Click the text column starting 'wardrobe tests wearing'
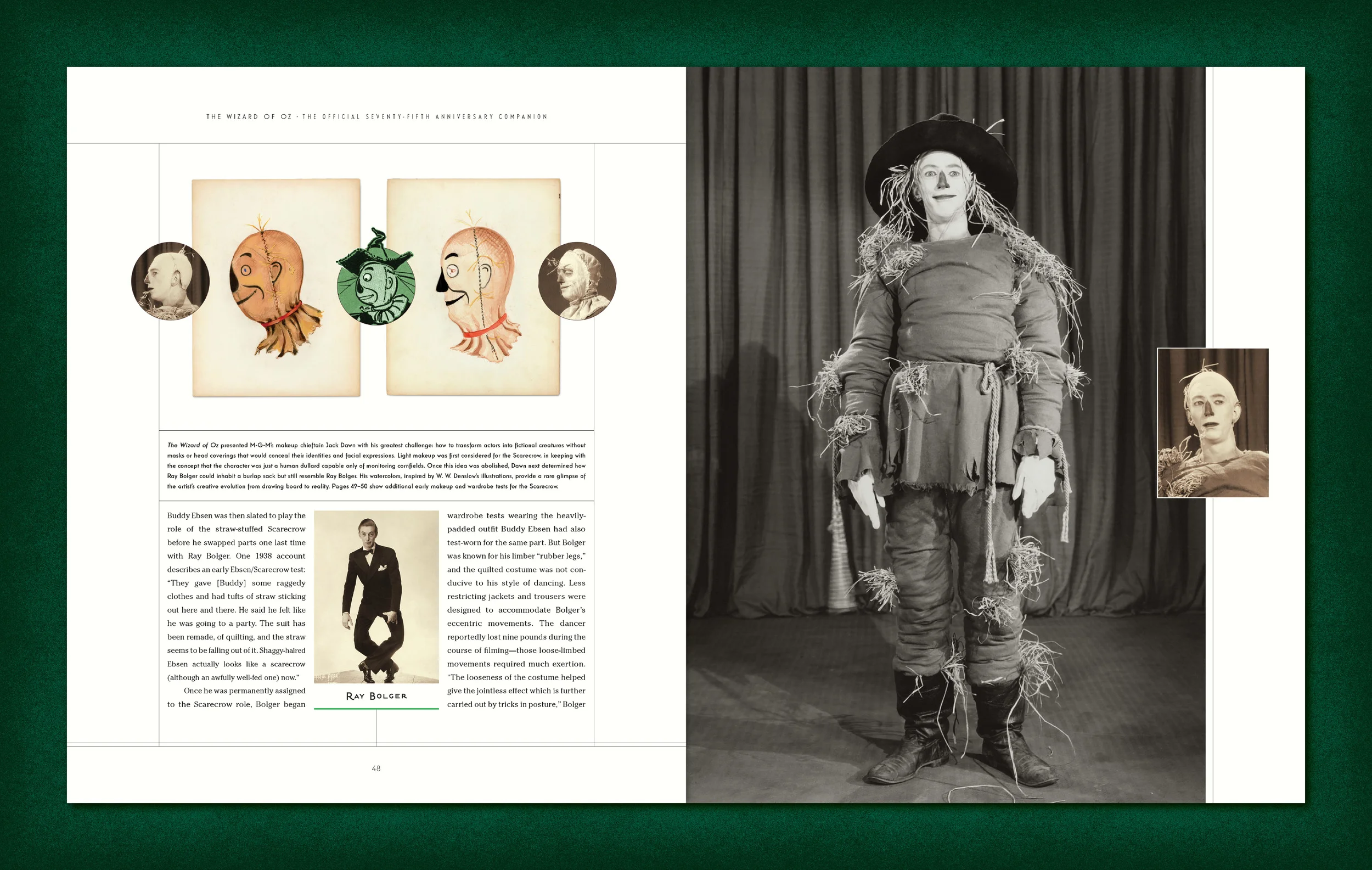Viewport: 1372px width, 870px height. click(x=516, y=610)
